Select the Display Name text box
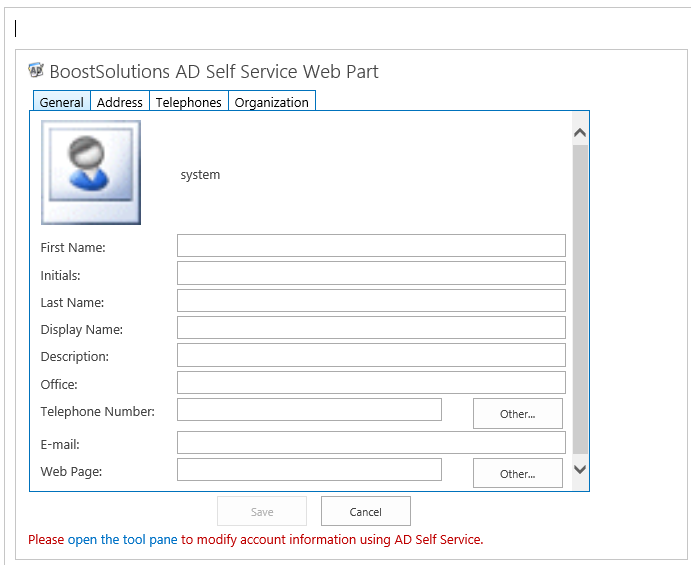 (x=371, y=327)
